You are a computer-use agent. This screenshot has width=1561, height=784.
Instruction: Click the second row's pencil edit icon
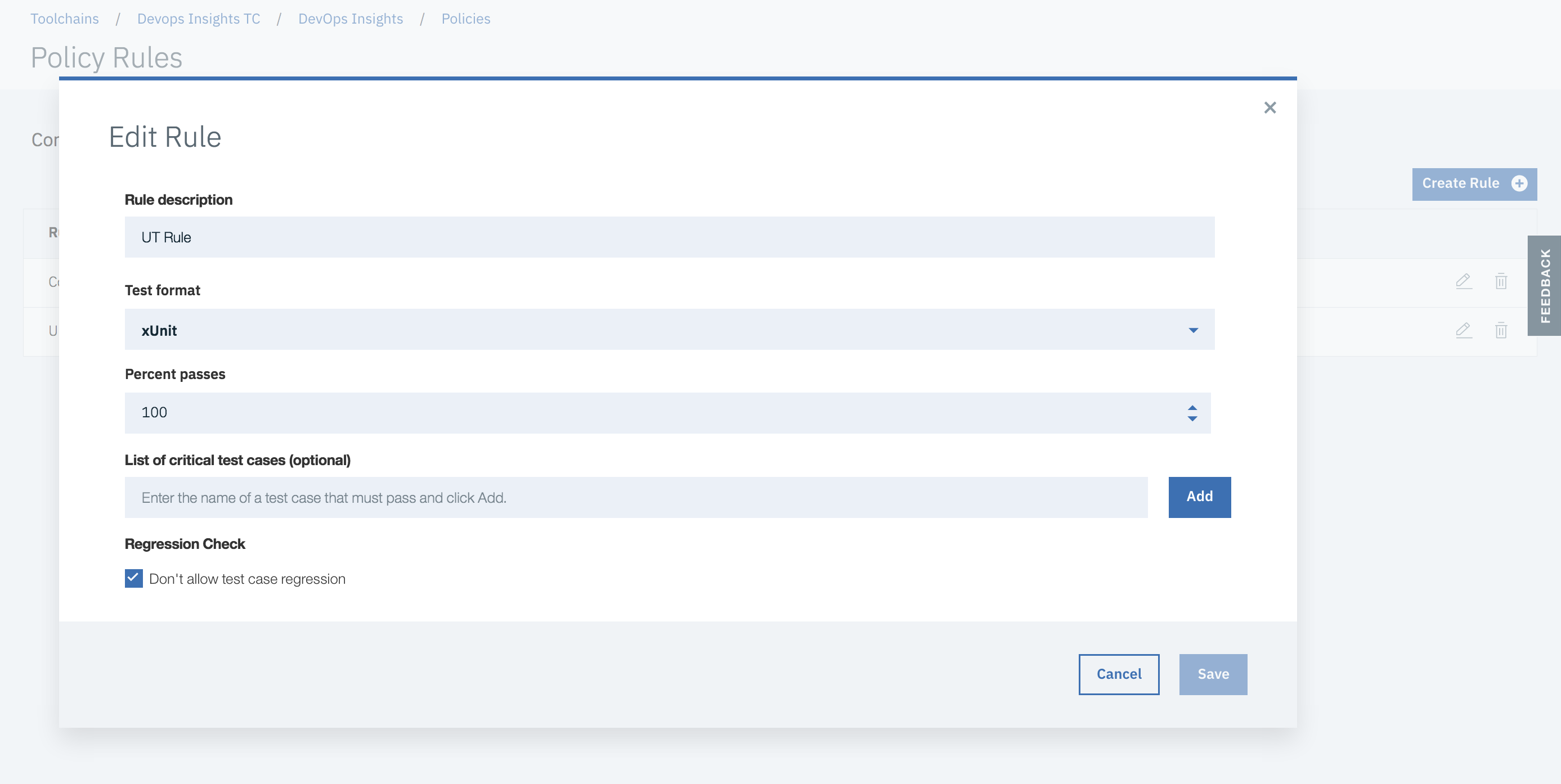tap(1464, 330)
